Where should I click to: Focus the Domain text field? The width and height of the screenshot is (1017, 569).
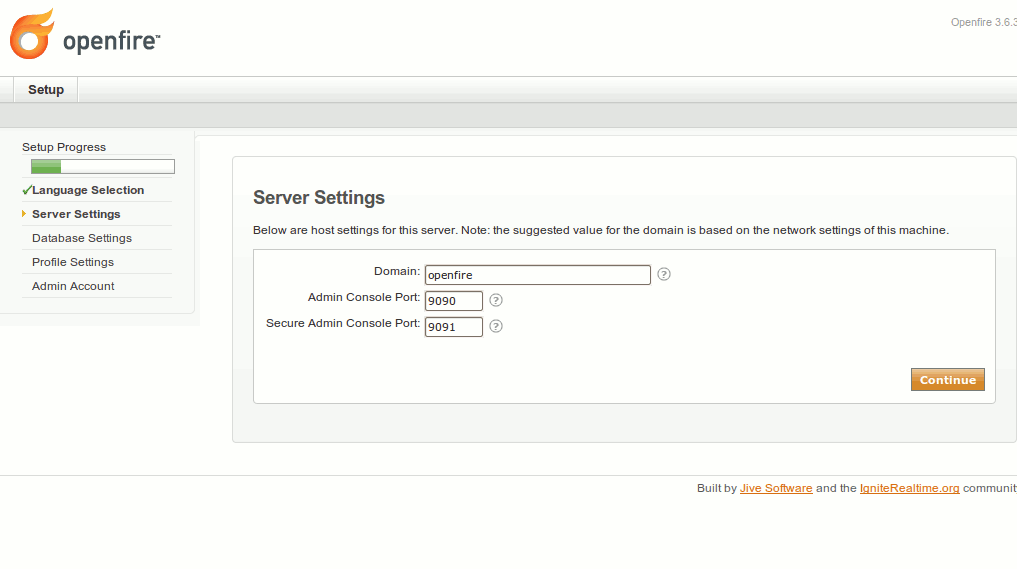(x=537, y=275)
